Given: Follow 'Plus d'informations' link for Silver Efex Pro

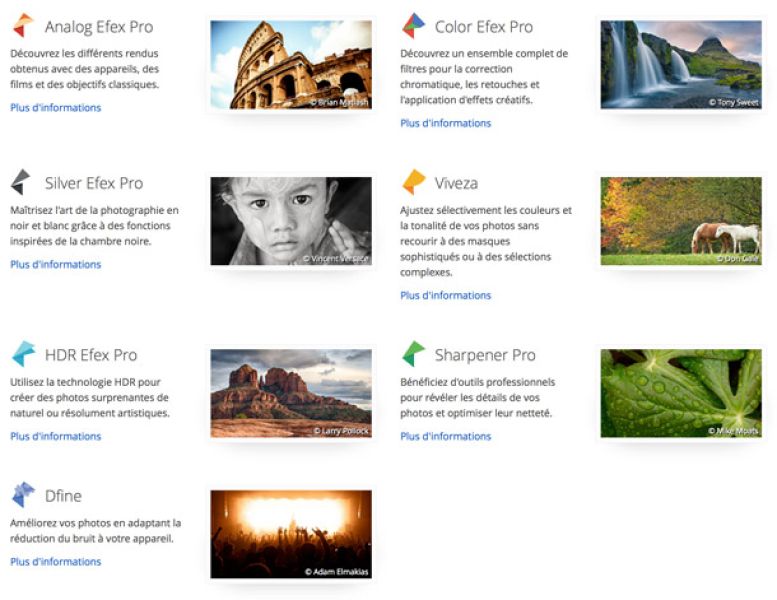Looking at the screenshot, I should tap(55, 264).
